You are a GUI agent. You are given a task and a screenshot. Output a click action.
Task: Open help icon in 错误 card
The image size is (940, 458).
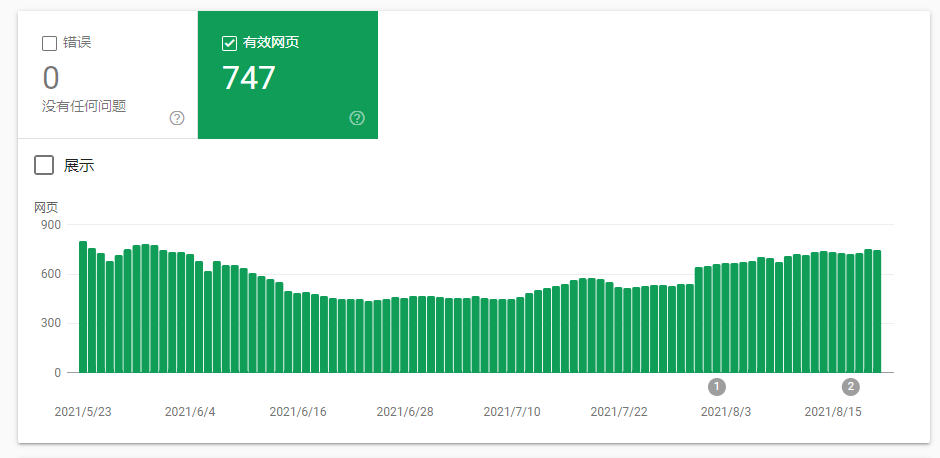coord(177,118)
